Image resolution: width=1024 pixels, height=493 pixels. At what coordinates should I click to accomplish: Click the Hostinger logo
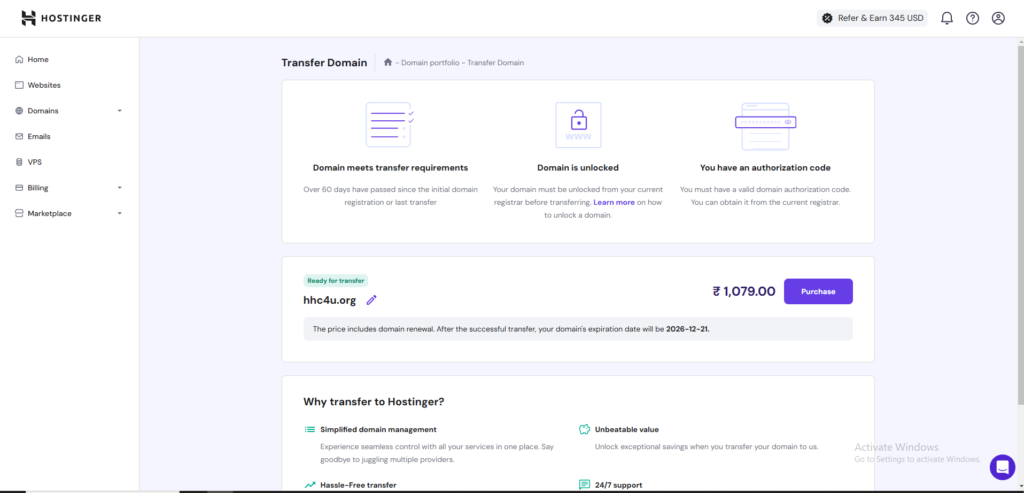click(61, 18)
